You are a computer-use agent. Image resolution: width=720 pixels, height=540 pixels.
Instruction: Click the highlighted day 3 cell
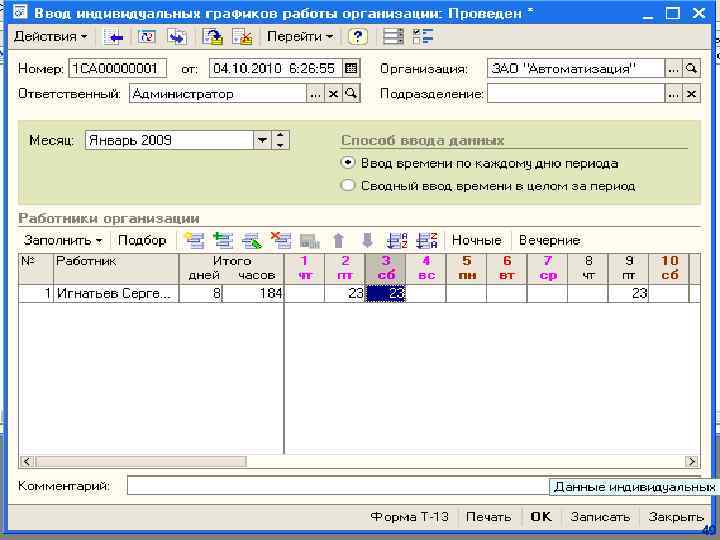pyautogui.click(x=385, y=293)
